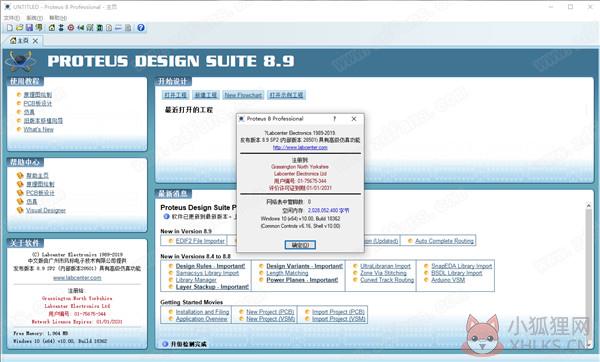Open PCB Layout from the toolbar
The image size is (600, 362).
71,28
